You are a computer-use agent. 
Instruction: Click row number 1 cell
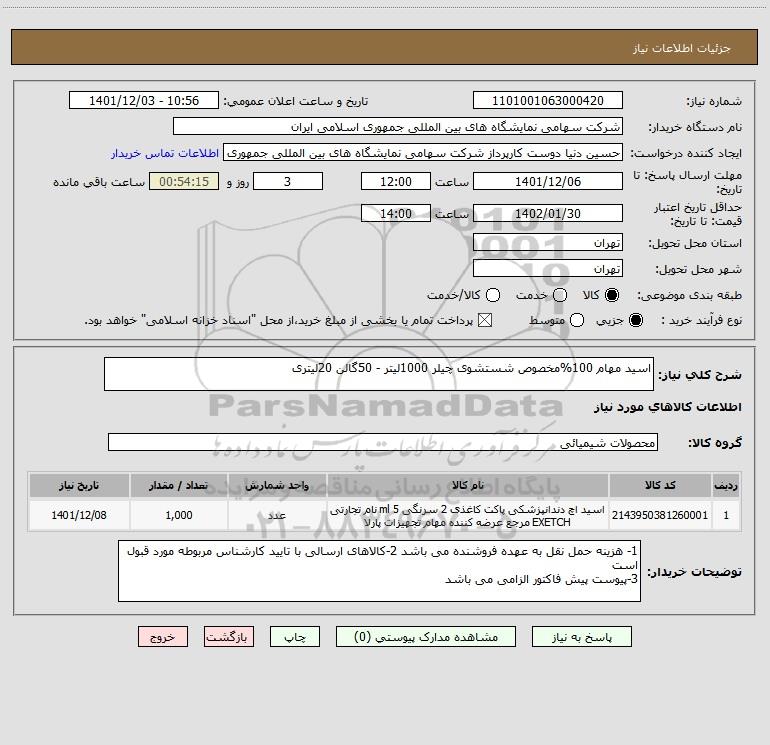(x=726, y=515)
